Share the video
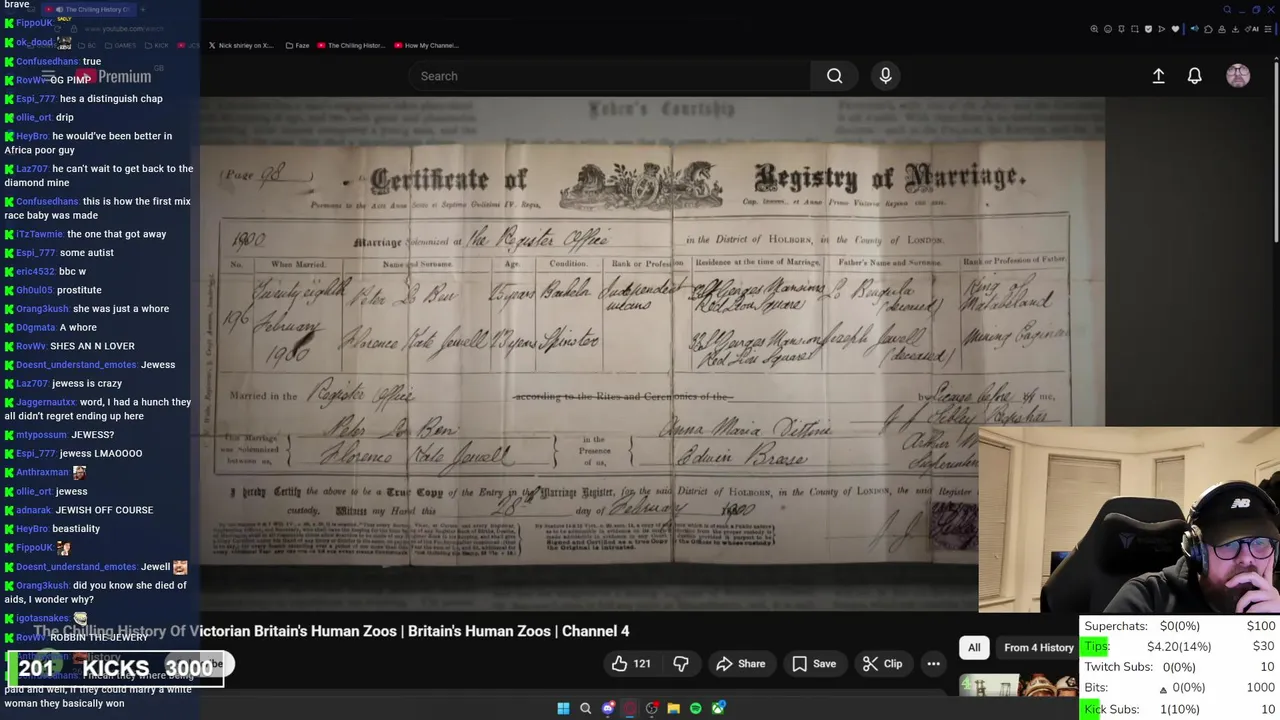Viewport: 1280px width, 720px height. (741, 663)
